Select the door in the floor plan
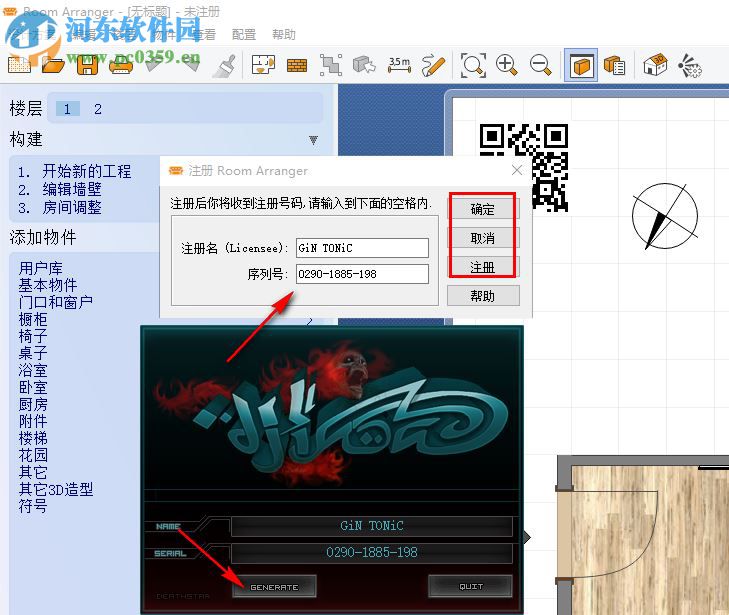Viewport: 729px width, 615px height. tap(609, 535)
